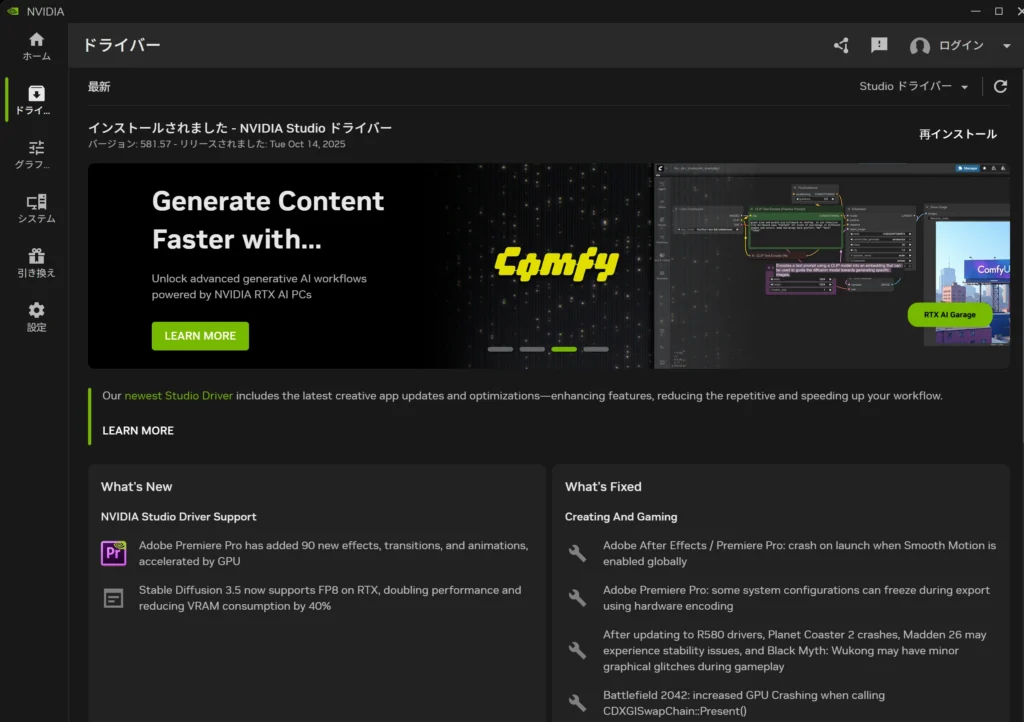This screenshot has width=1024, height=722.
Task: Open the ホーム (Home) sidebar icon
Action: pos(36,46)
